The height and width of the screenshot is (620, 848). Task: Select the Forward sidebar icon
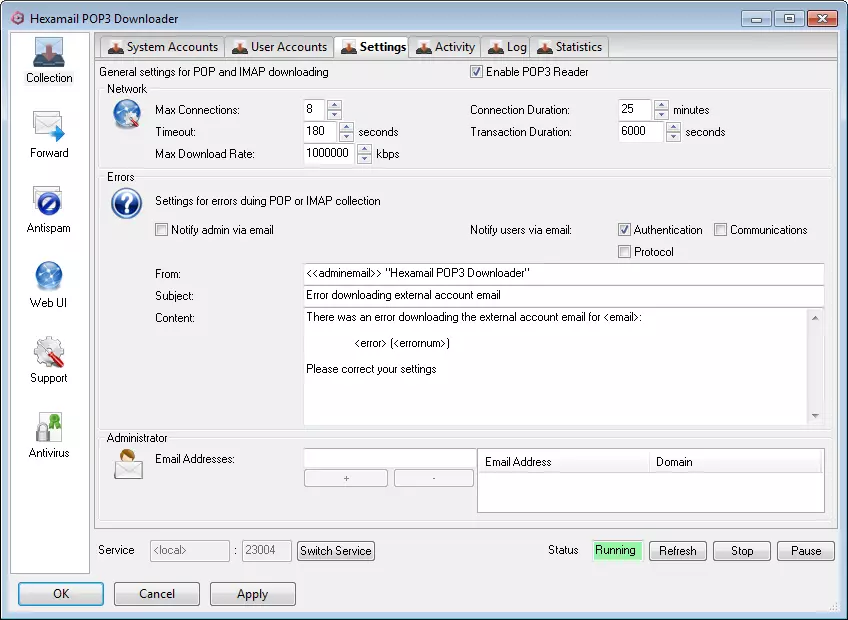[49, 127]
